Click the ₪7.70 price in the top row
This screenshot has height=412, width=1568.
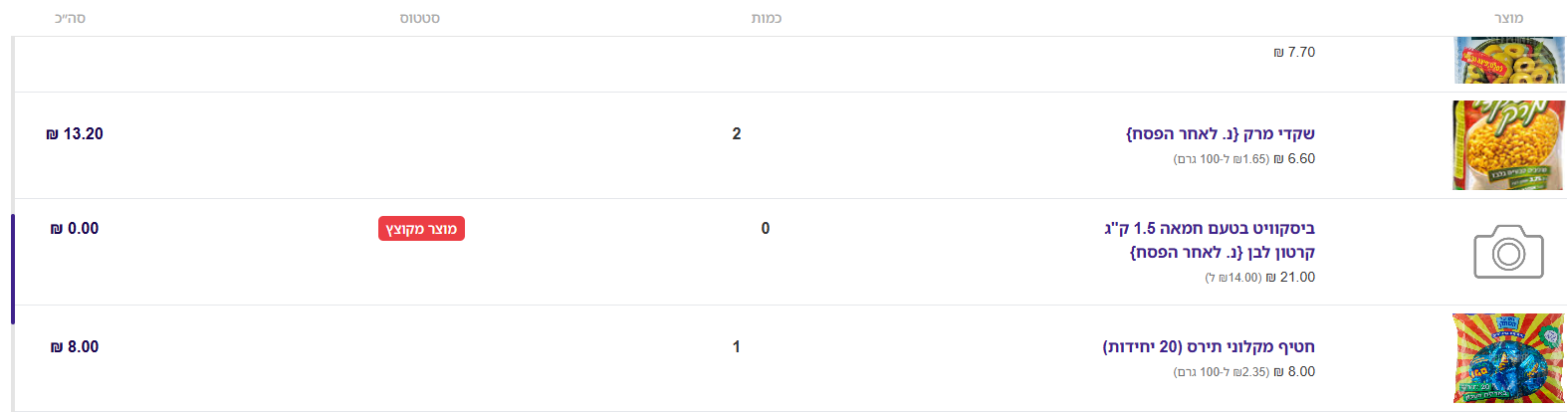[1294, 53]
